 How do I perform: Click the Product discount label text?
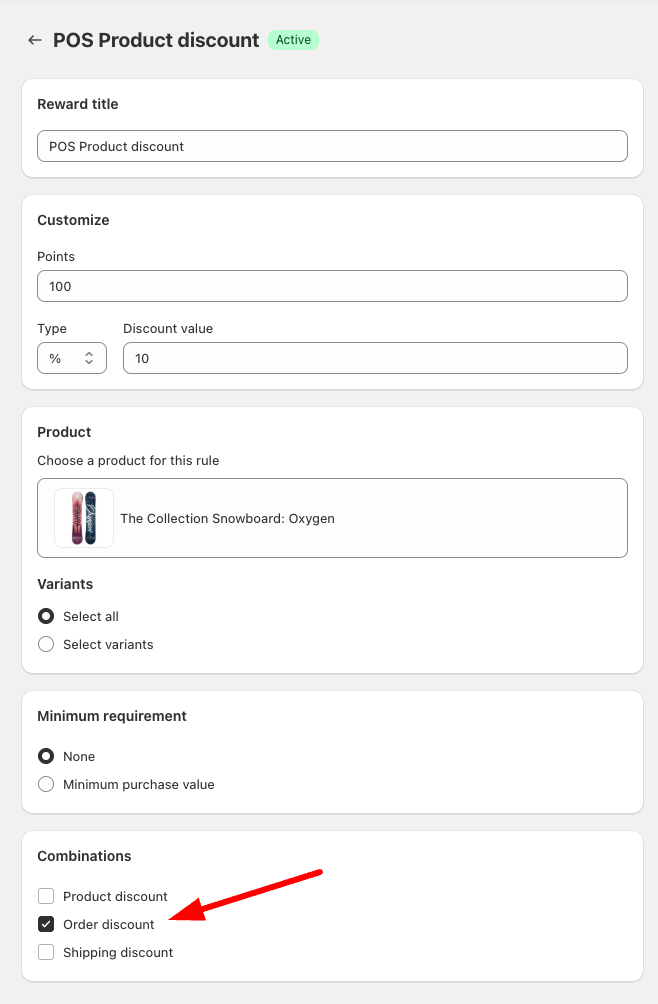115,896
